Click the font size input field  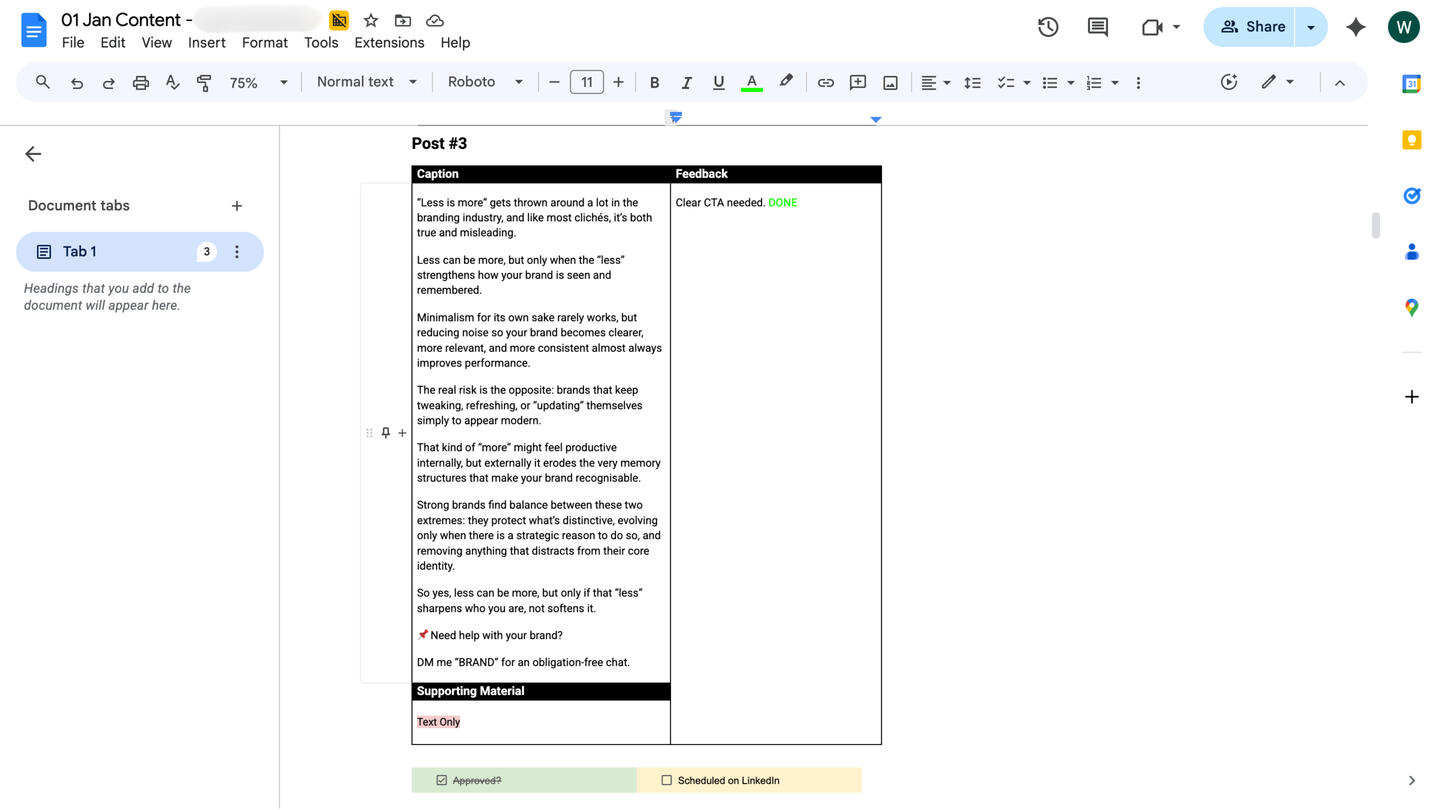[x=586, y=82]
